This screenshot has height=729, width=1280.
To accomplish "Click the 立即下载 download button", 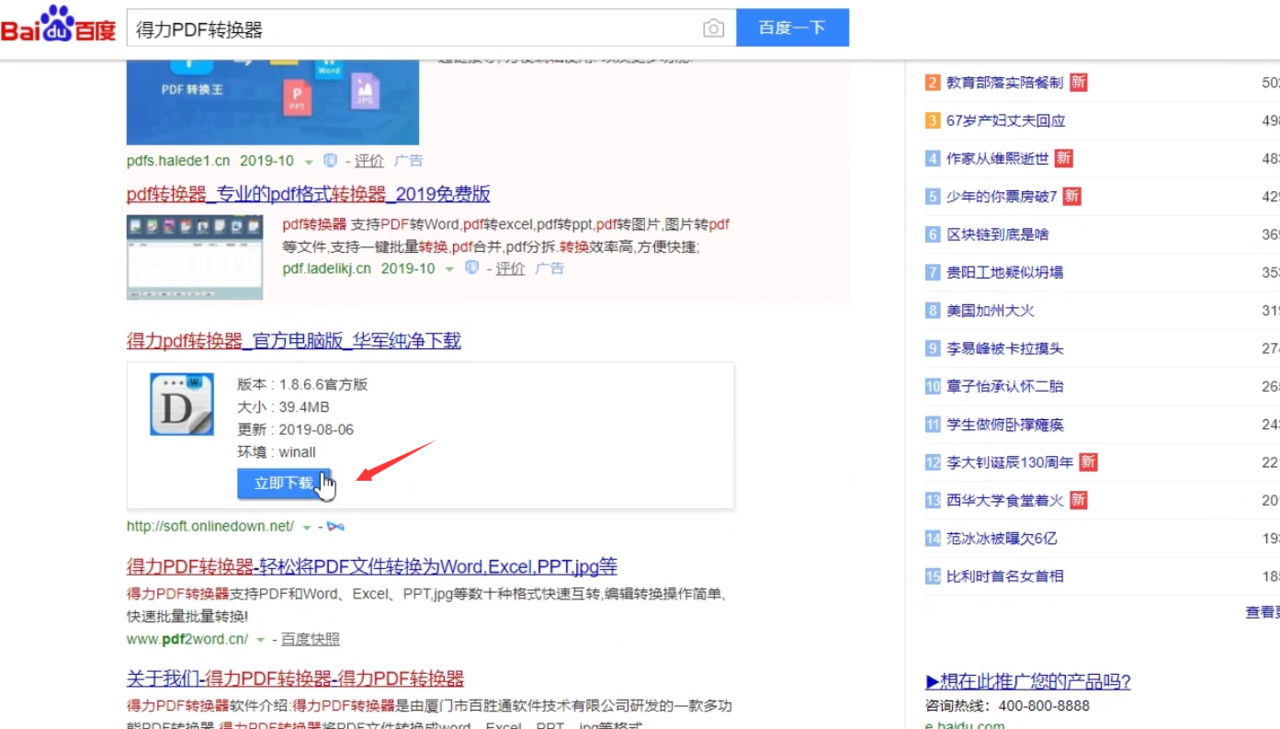I will tap(284, 483).
